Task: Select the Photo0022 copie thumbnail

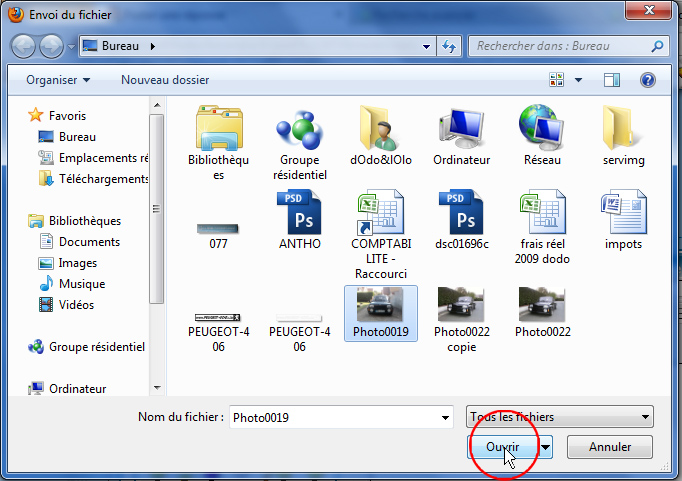Action: 461,310
